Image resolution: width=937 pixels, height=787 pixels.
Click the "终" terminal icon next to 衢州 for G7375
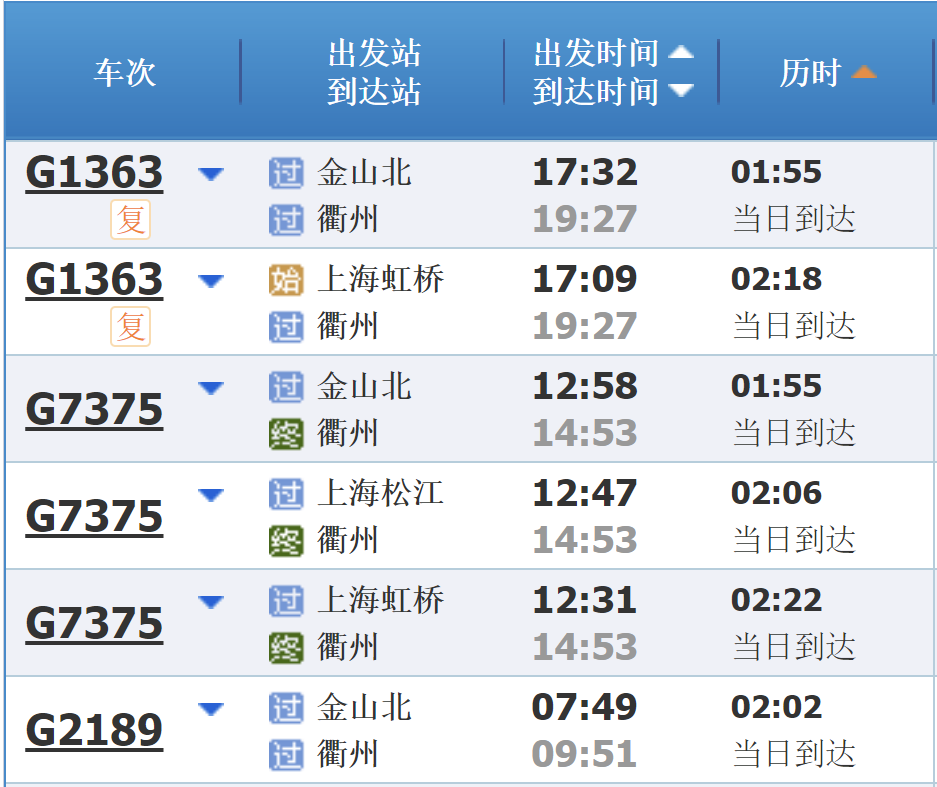pyautogui.click(x=285, y=433)
